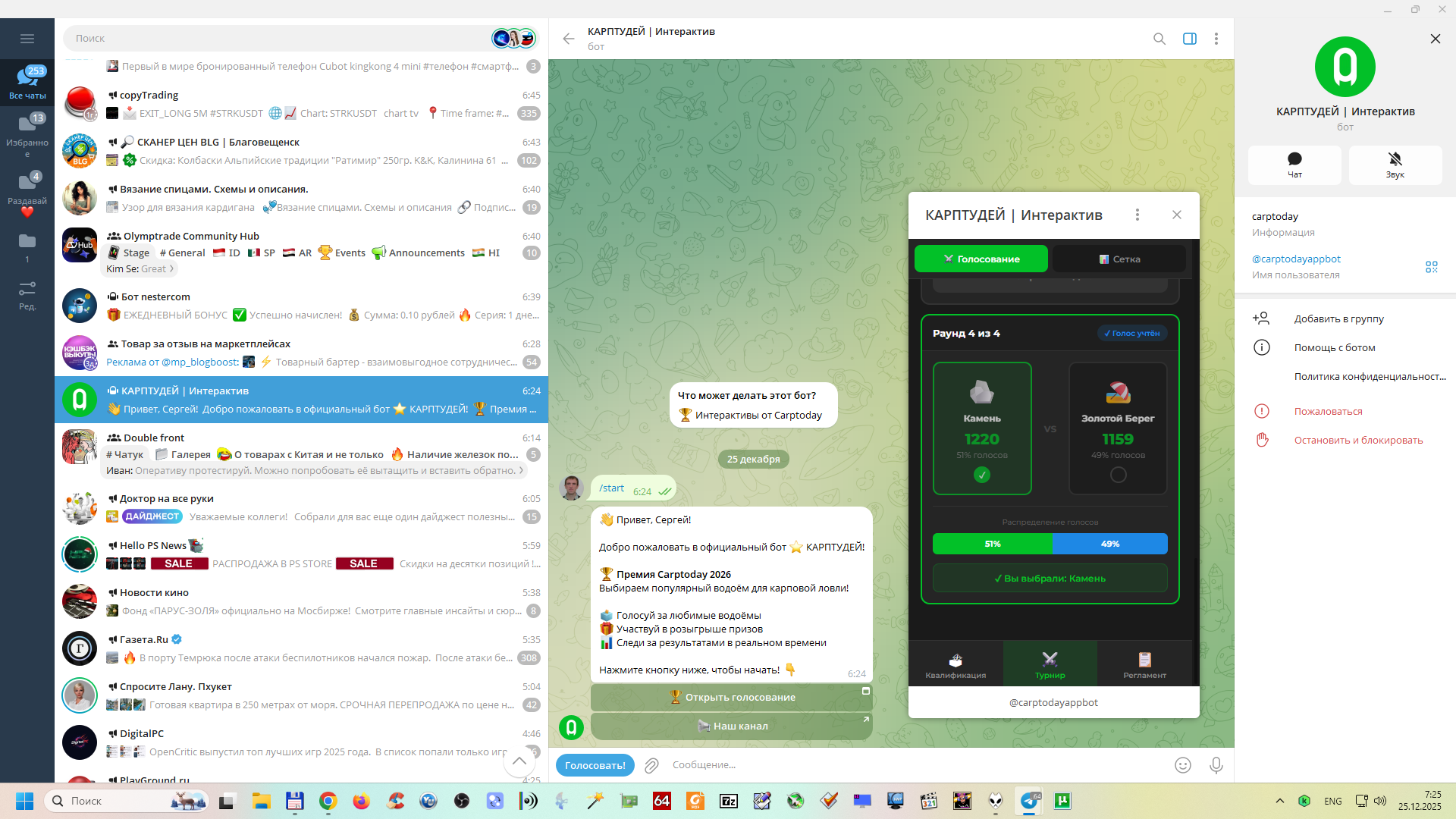Open the Наш канал link button
Viewport: 1456px width, 819px height.
coord(731,726)
